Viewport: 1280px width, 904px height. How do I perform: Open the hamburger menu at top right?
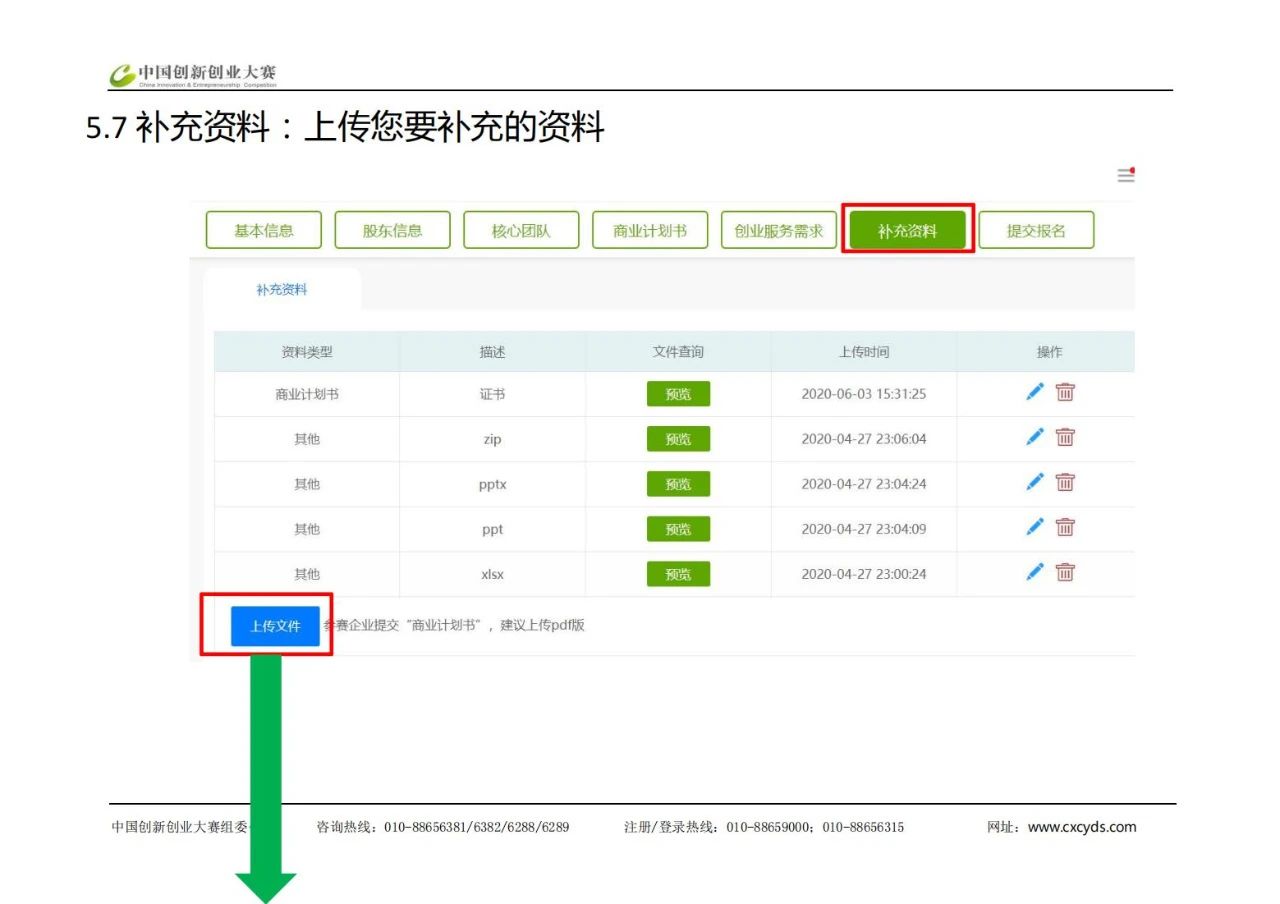[1126, 175]
